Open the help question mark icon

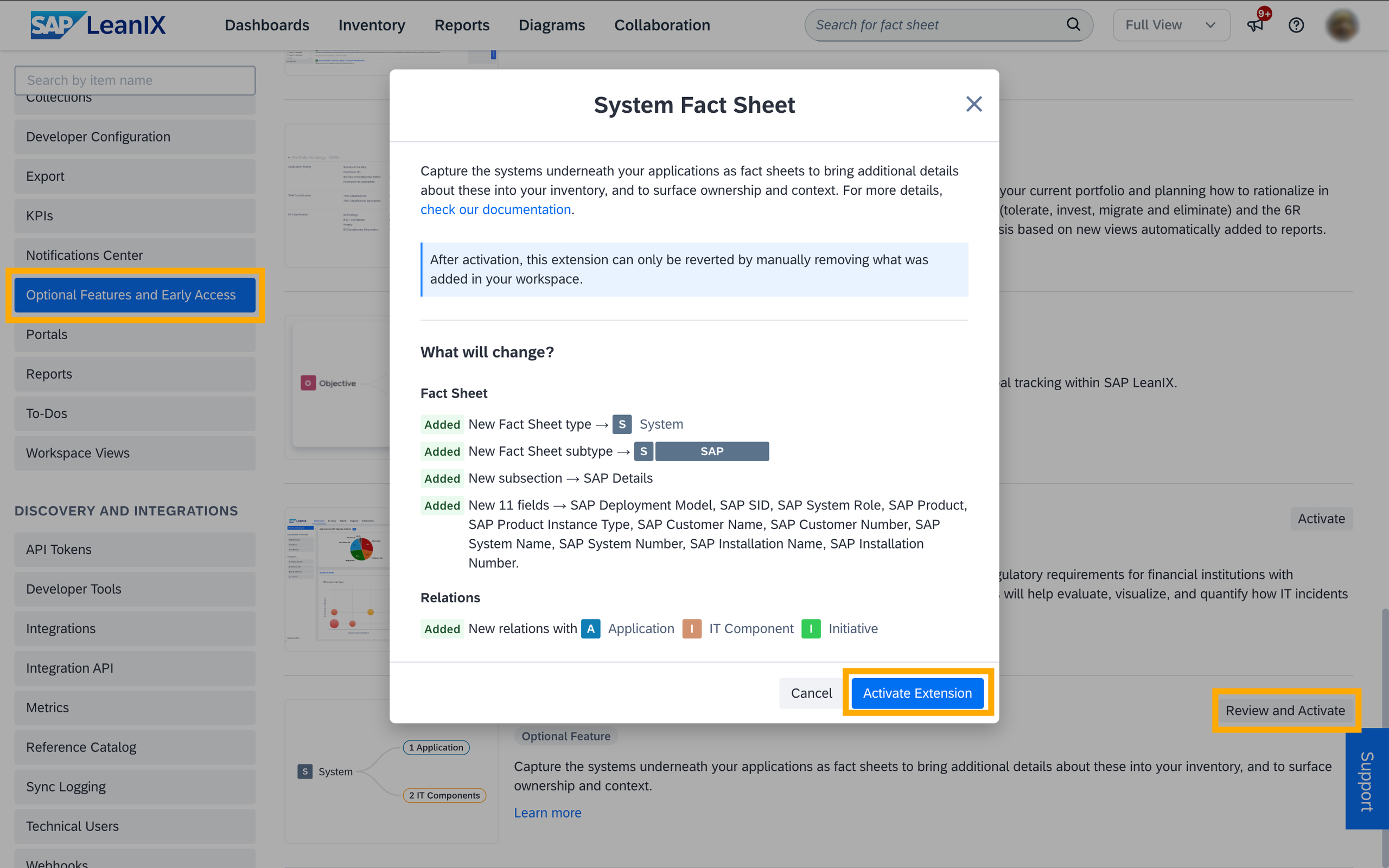pos(1296,25)
